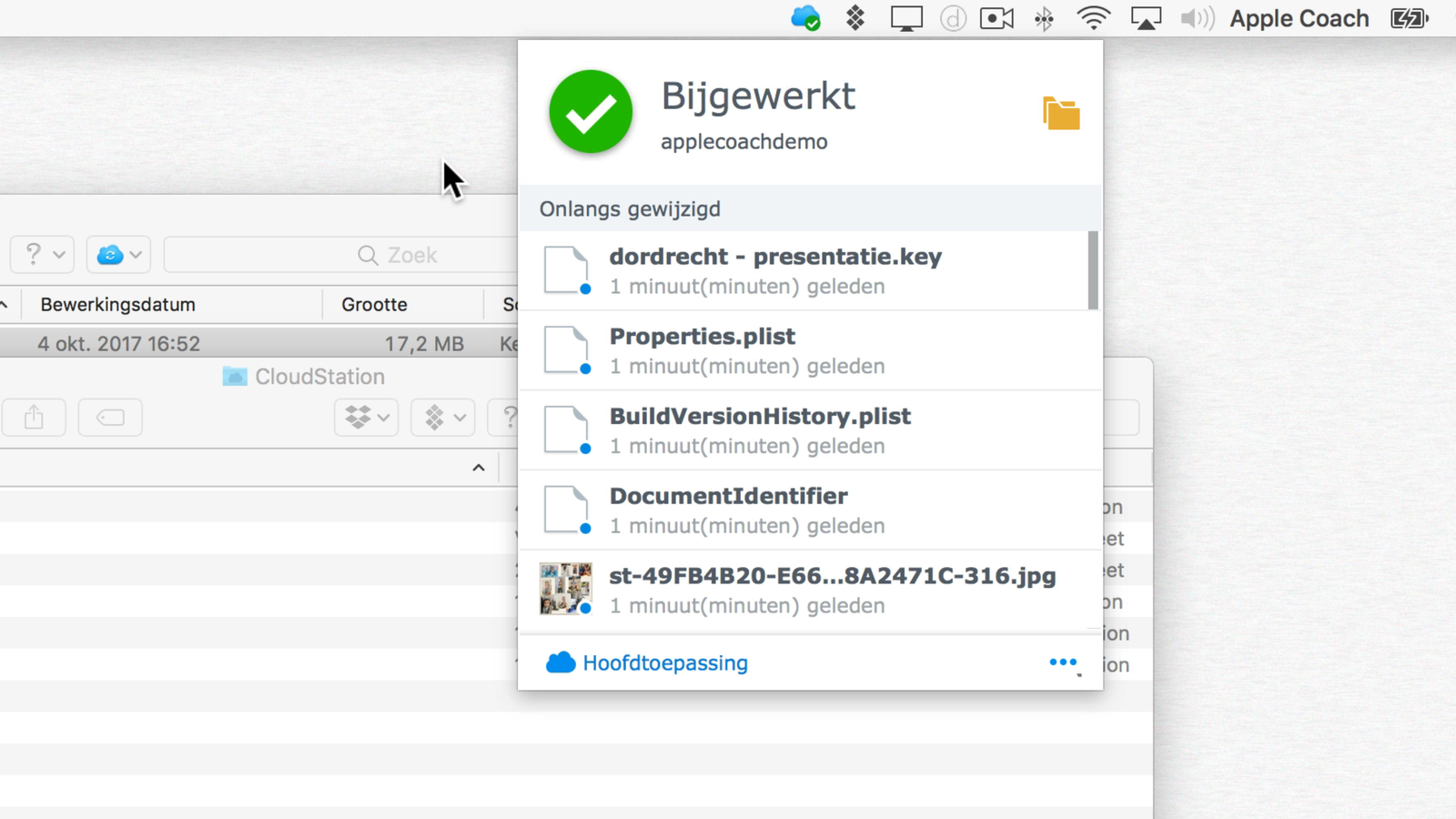The width and height of the screenshot is (1456, 819).
Task: Open the Cloud Station sync dropdown in Finder toolbar
Action: (x=119, y=255)
